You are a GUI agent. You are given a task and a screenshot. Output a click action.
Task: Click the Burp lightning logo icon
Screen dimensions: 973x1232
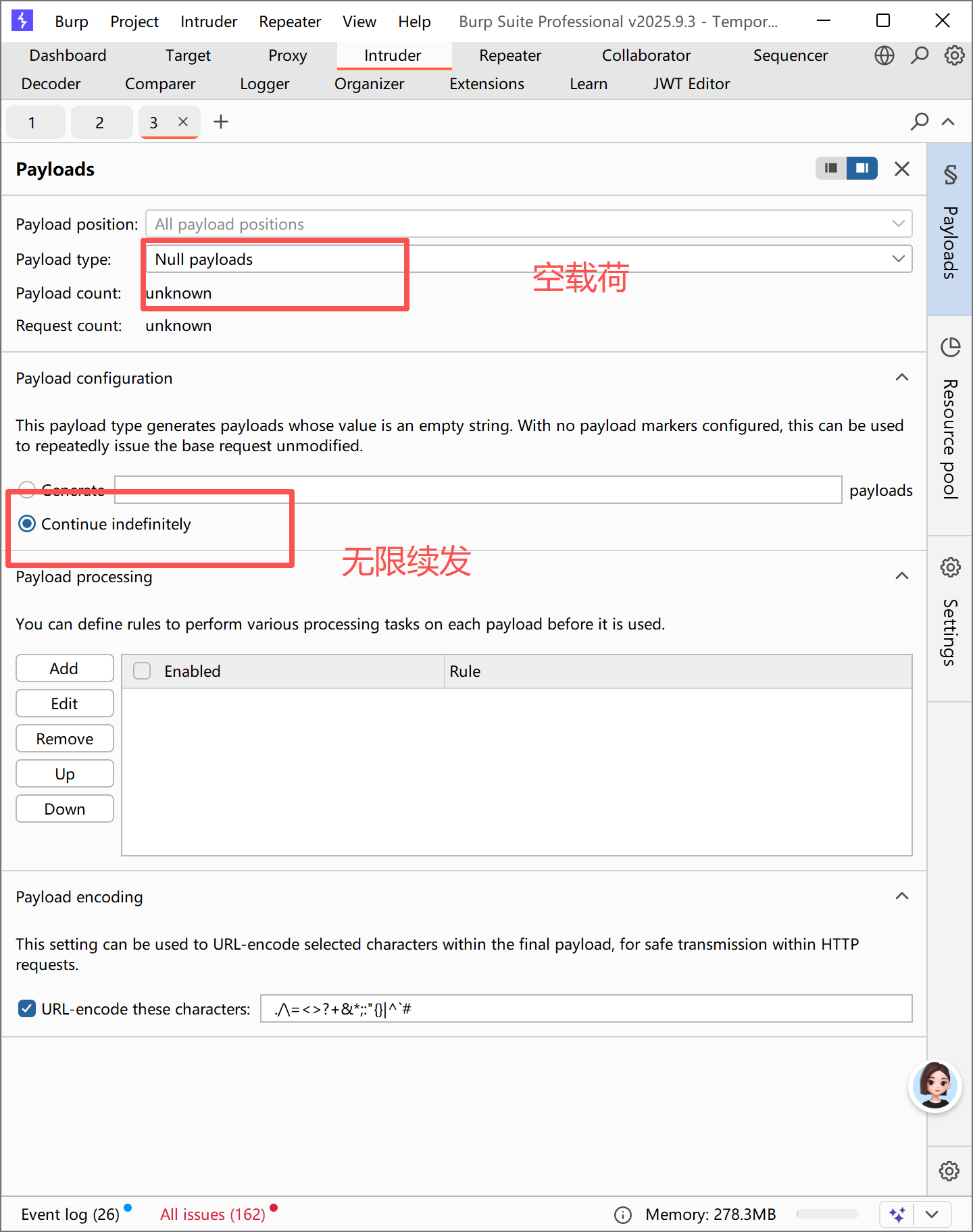tap(22, 21)
